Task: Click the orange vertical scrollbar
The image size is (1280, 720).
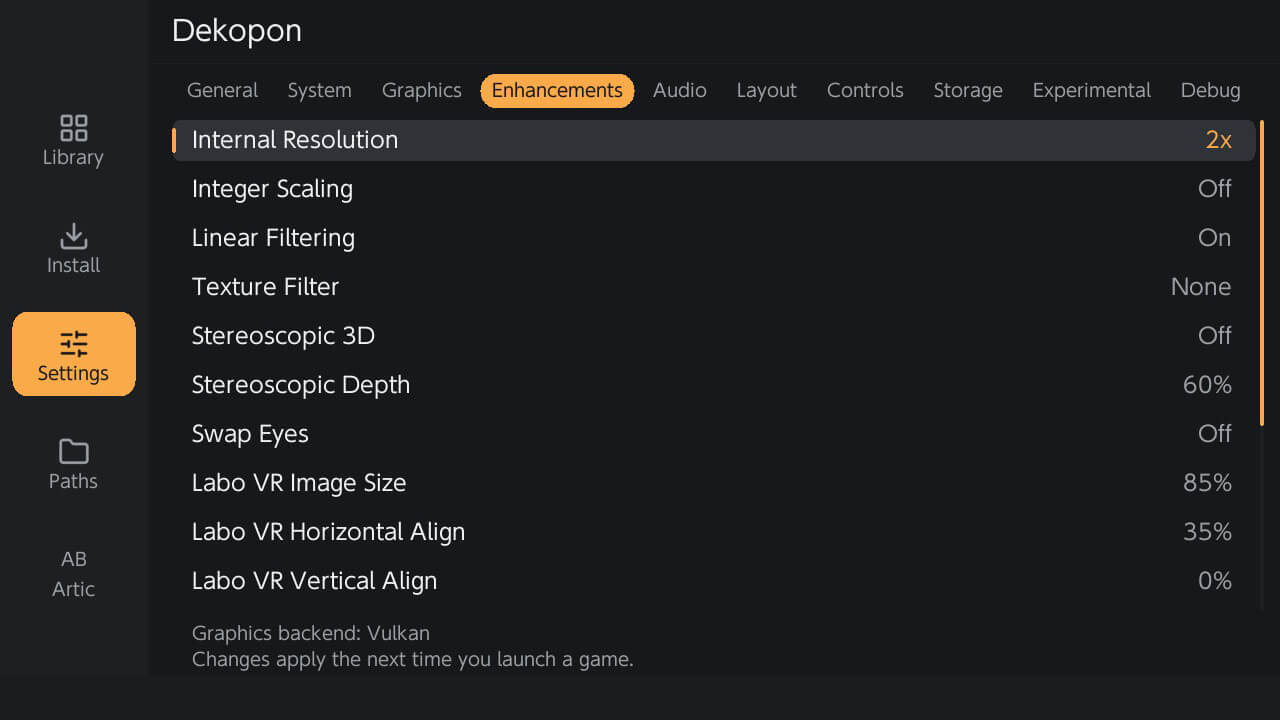Action: [1262, 273]
